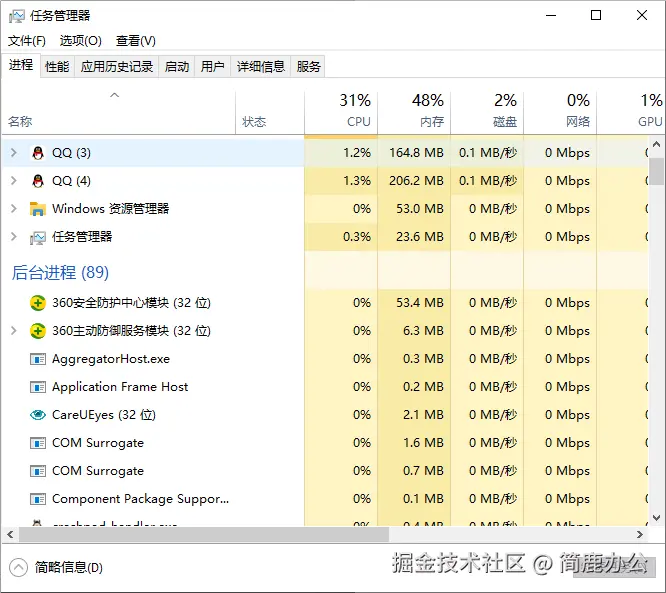The width and height of the screenshot is (666, 593).
Task: Click the Windows 资源管理器 folder icon
Action: [38, 209]
